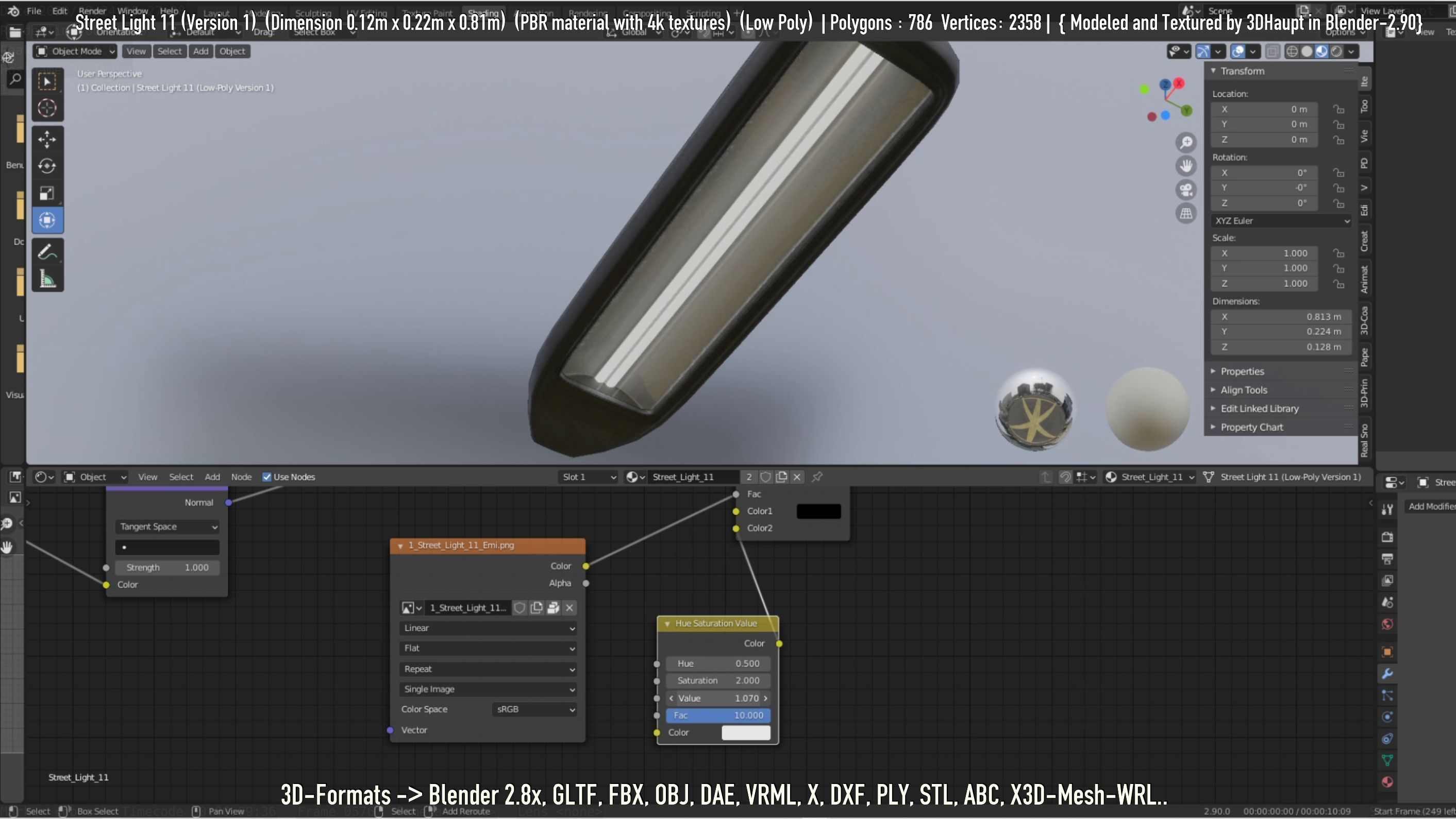Open the Output properties tab icon
The image size is (1456, 819).
(x=1387, y=558)
